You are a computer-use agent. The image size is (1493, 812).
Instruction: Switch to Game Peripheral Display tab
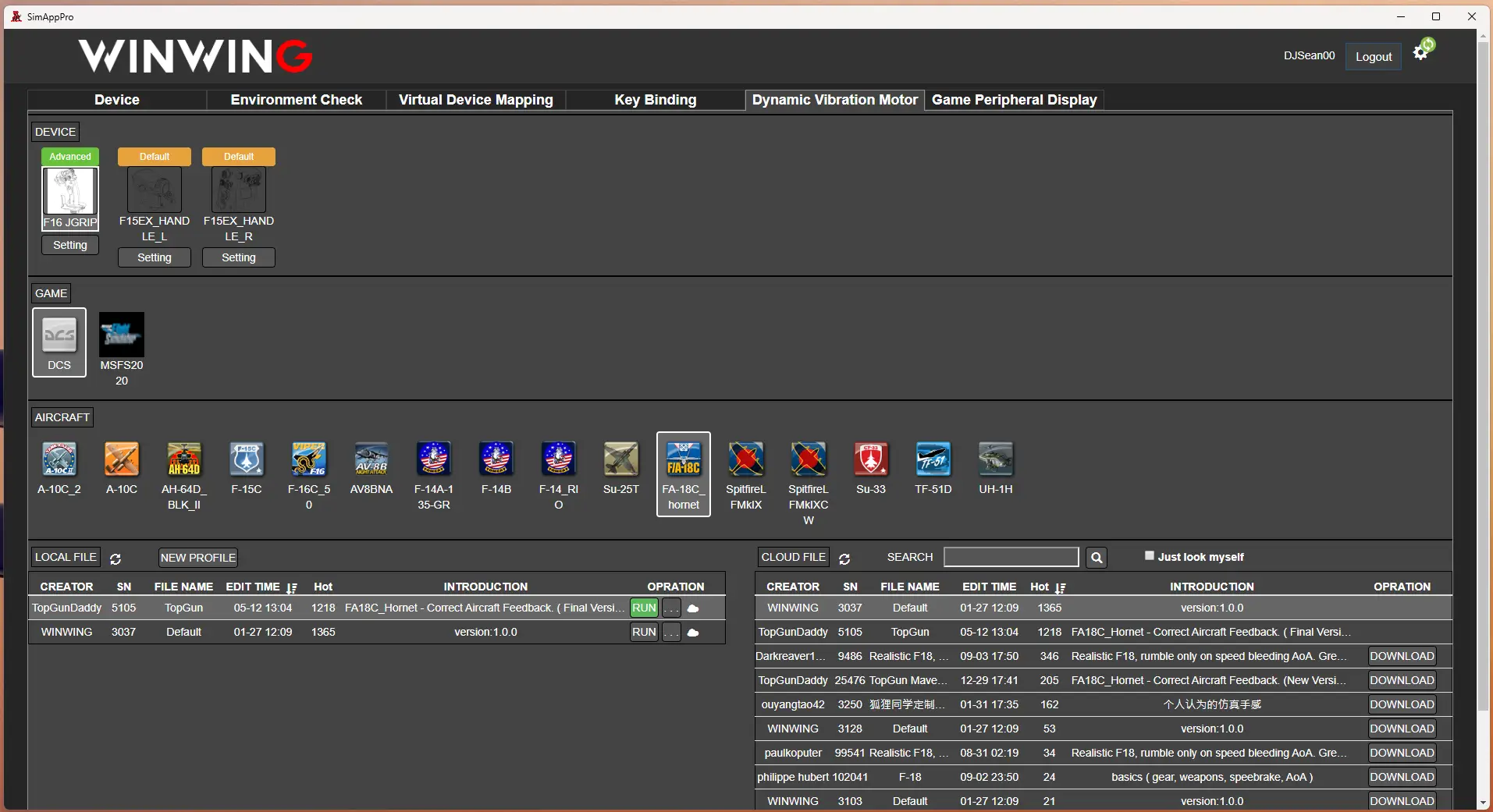point(1015,100)
